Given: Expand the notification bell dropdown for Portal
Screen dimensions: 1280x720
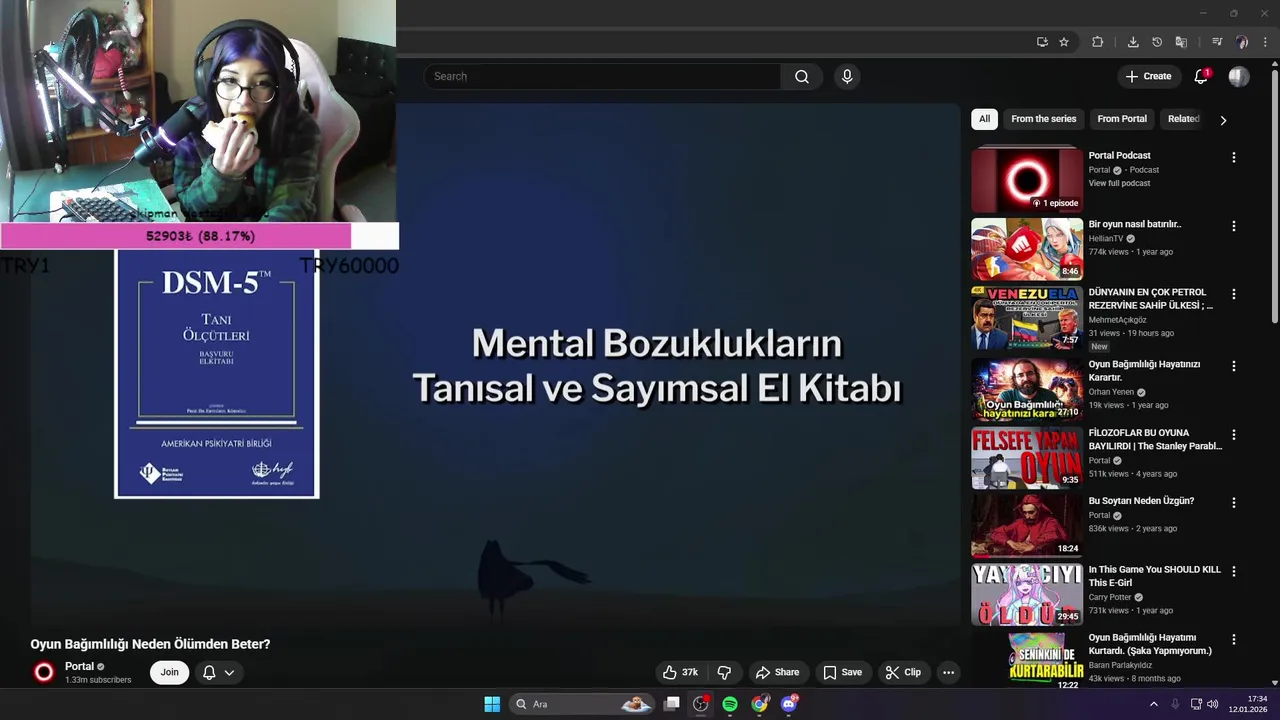Looking at the screenshot, I should pyautogui.click(x=229, y=673).
